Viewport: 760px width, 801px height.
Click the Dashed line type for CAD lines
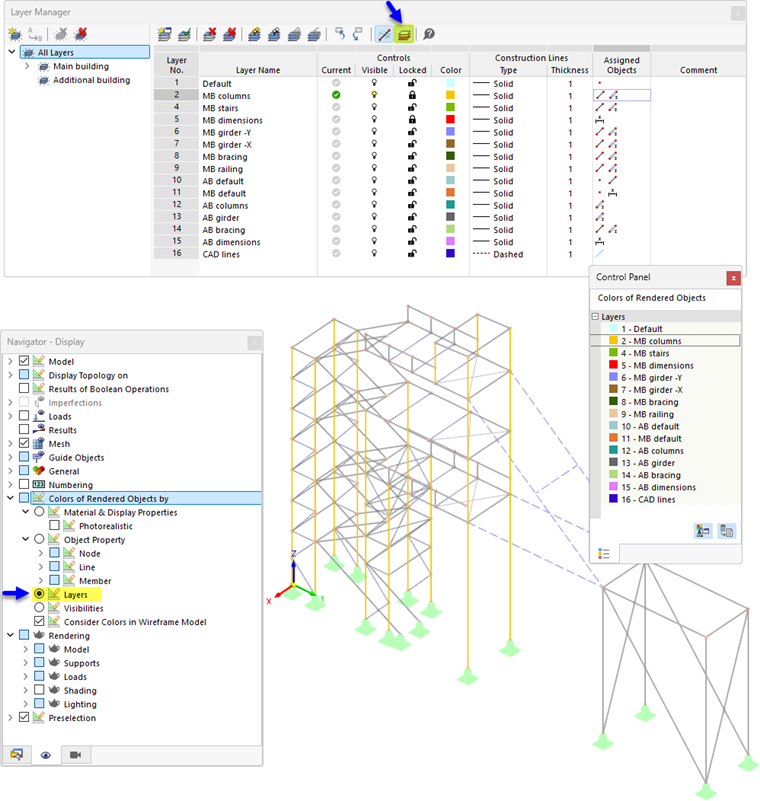click(x=508, y=254)
